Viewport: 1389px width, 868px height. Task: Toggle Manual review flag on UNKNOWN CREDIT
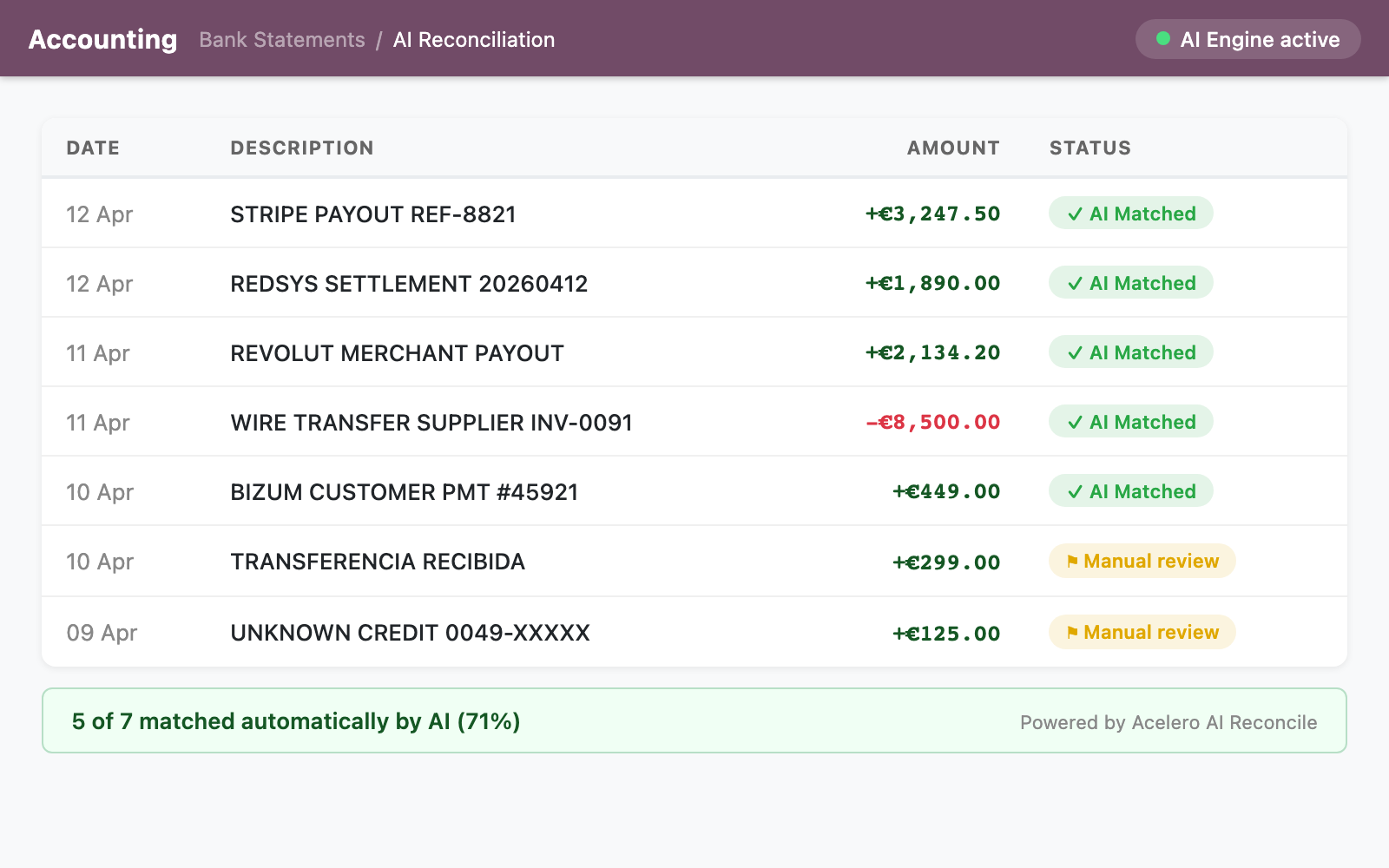tap(1142, 632)
